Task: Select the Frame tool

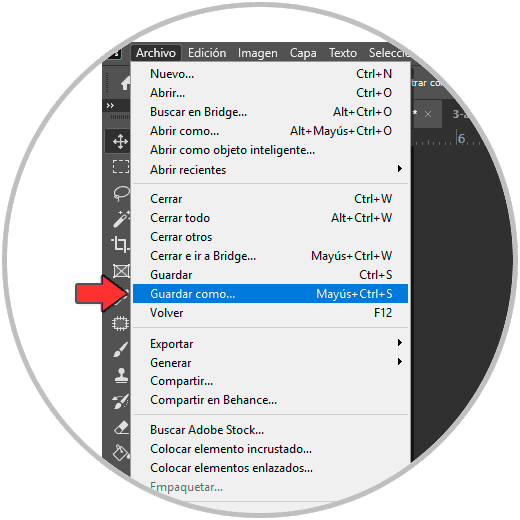Action: tap(121, 271)
